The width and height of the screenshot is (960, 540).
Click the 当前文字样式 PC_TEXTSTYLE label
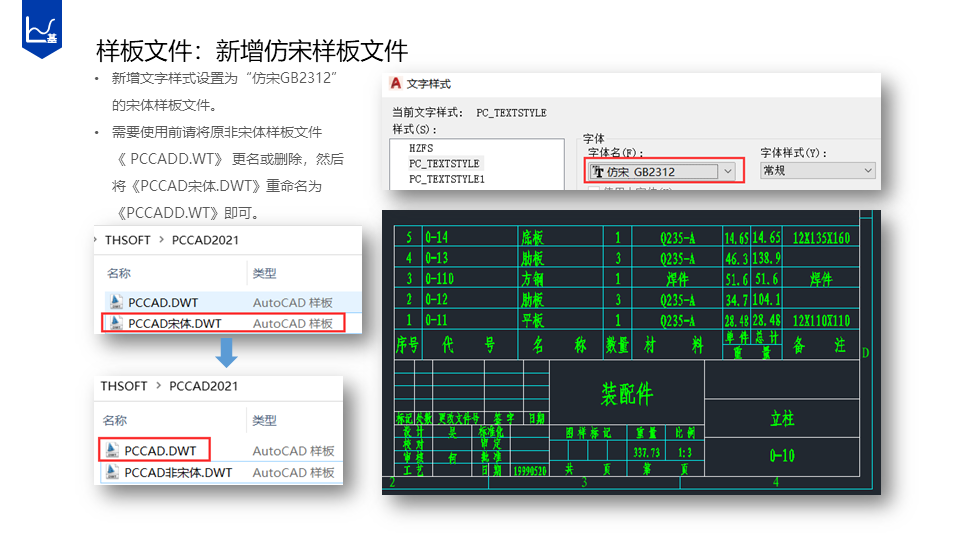coord(469,113)
